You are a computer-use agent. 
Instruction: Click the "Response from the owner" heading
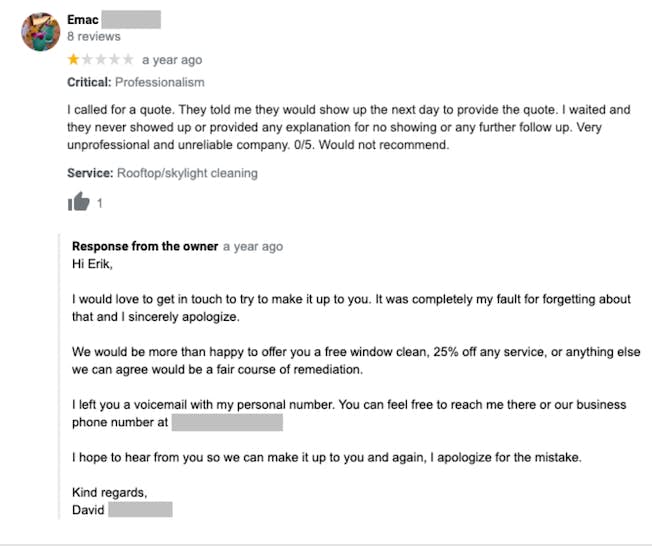tap(145, 246)
